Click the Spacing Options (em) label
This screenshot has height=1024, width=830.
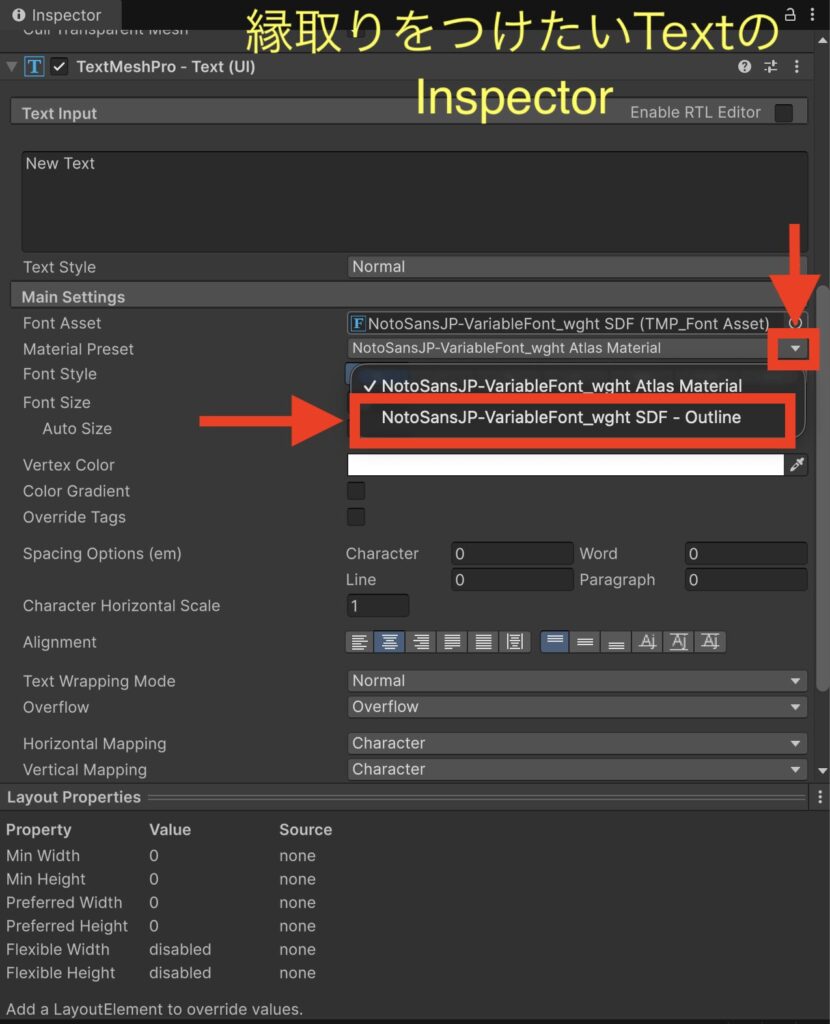click(x=102, y=554)
